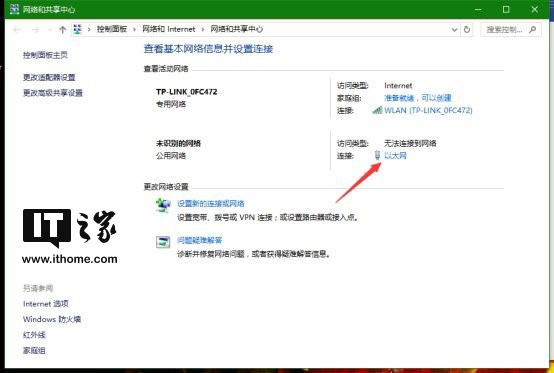Click the 问题疑难解答 icon
This screenshot has height=373, width=554.
163,242
